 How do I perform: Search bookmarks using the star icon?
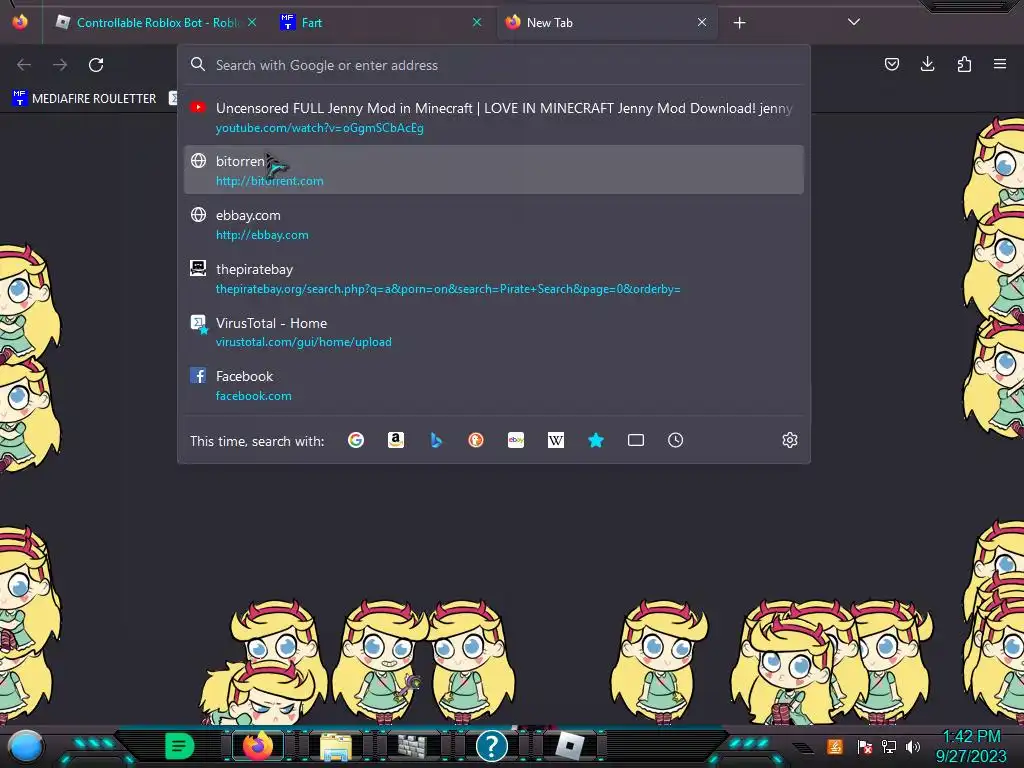[596, 440]
